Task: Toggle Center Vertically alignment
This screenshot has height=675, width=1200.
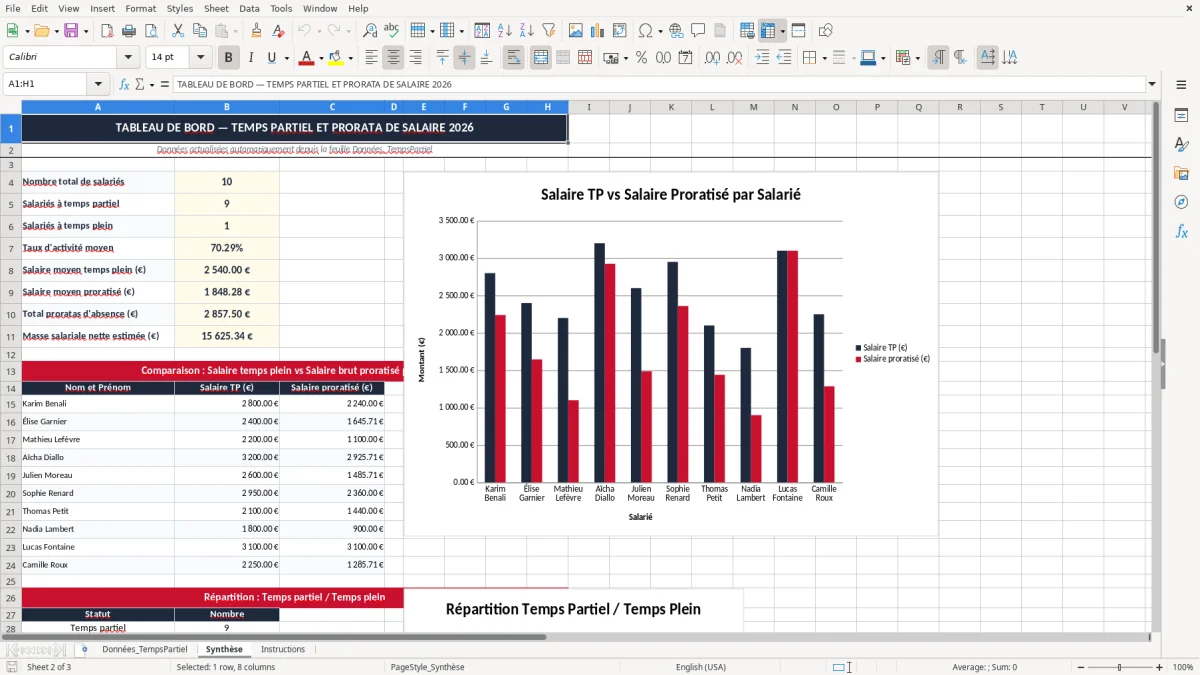Action: coord(464,58)
